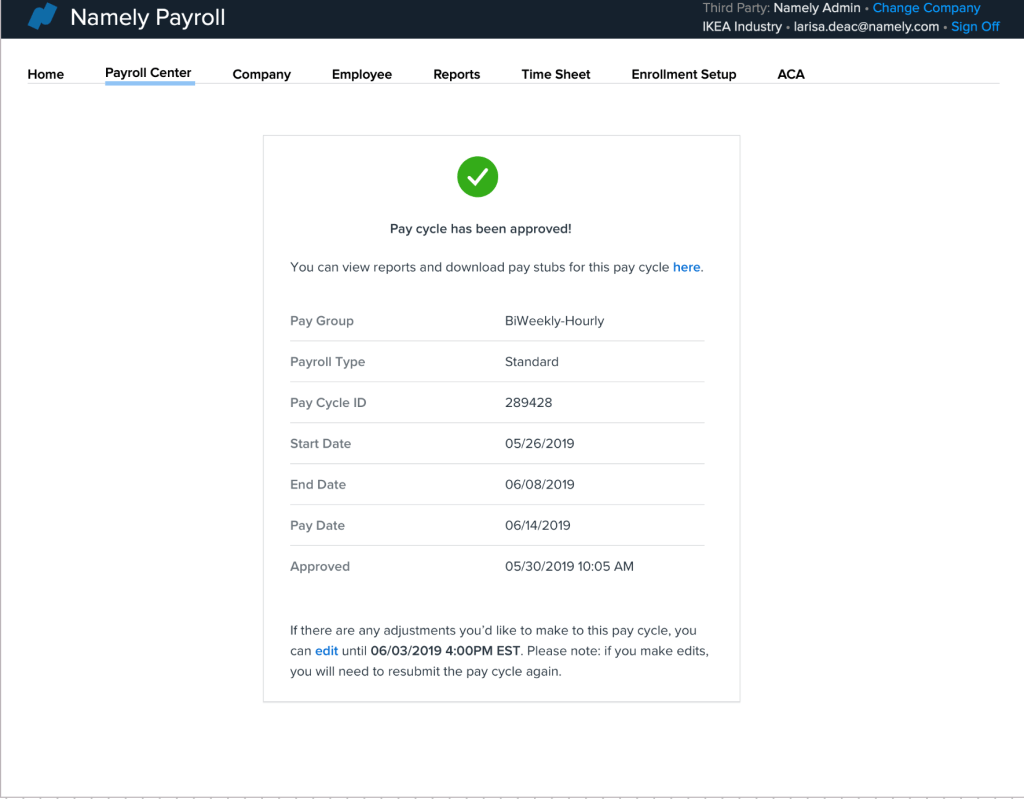The height and width of the screenshot is (799, 1024).
Task: Click the Namely logo icon
Action: click(x=42, y=17)
